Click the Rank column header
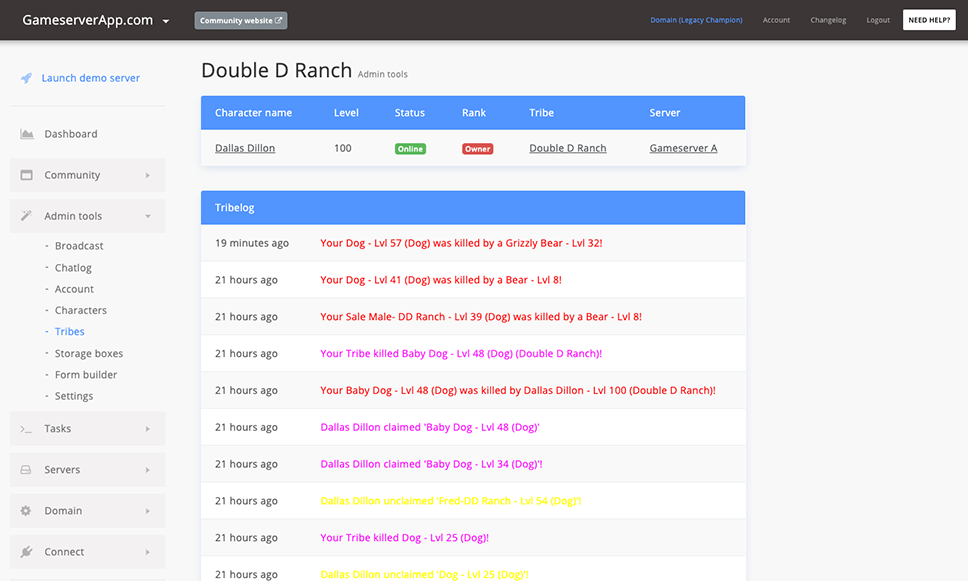The height and width of the screenshot is (581, 968). (474, 112)
